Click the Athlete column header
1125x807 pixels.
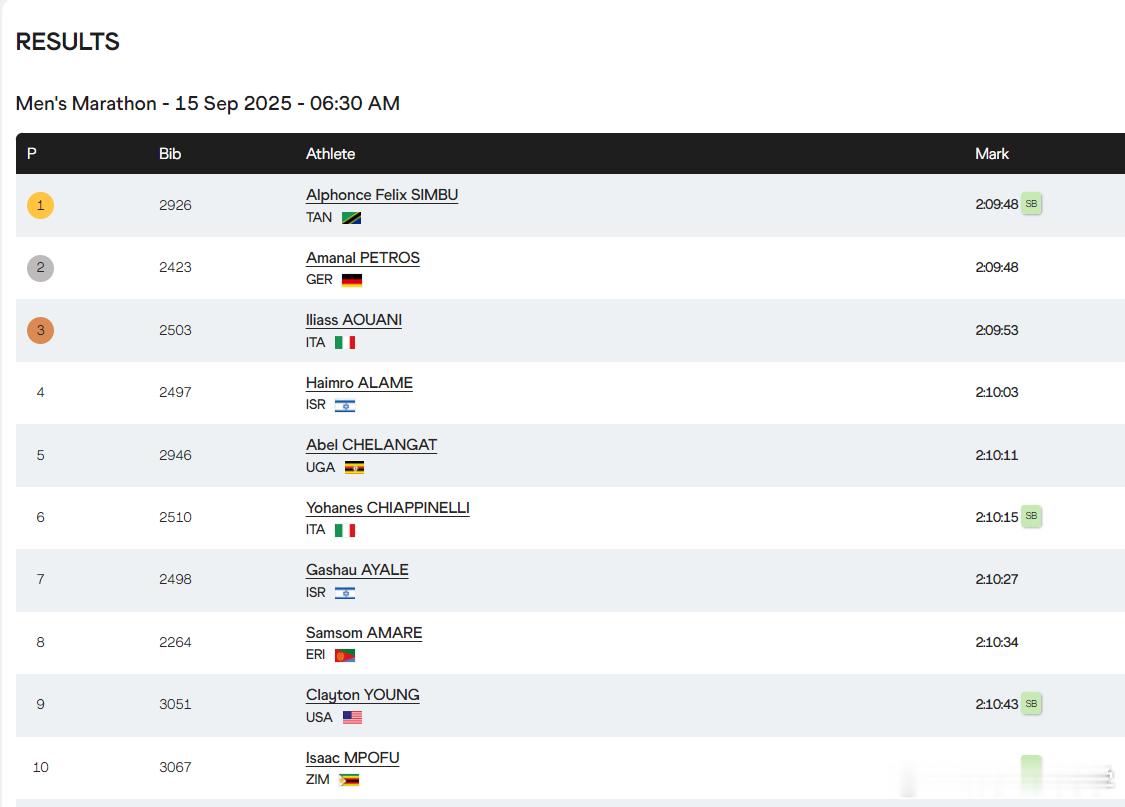[330, 154]
